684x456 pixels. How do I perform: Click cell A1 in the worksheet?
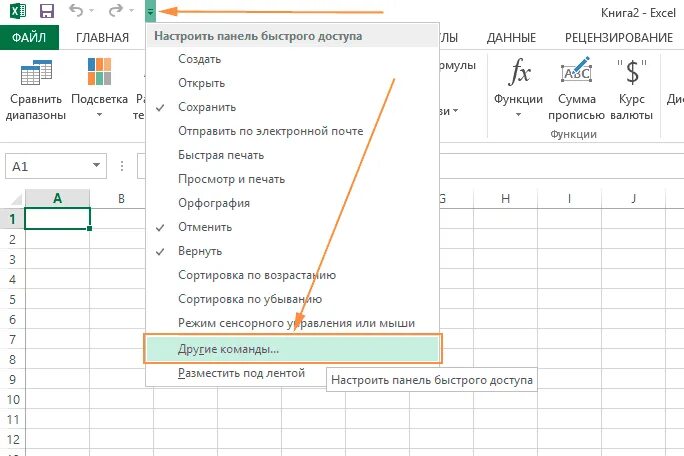58,219
